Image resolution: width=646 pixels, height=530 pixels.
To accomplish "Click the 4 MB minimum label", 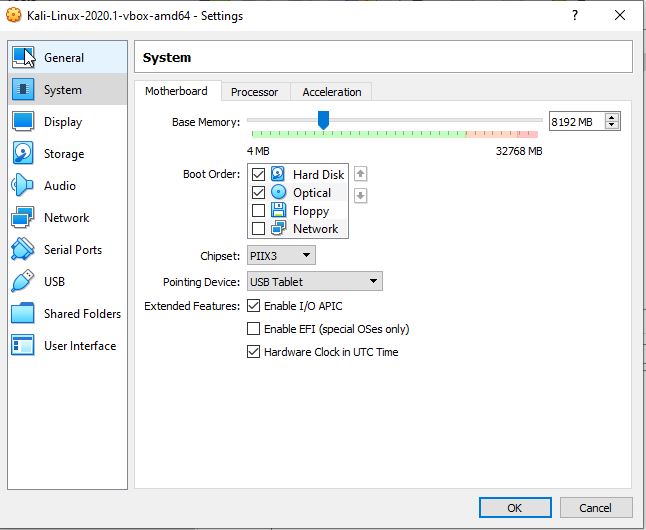I will (x=258, y=151).
